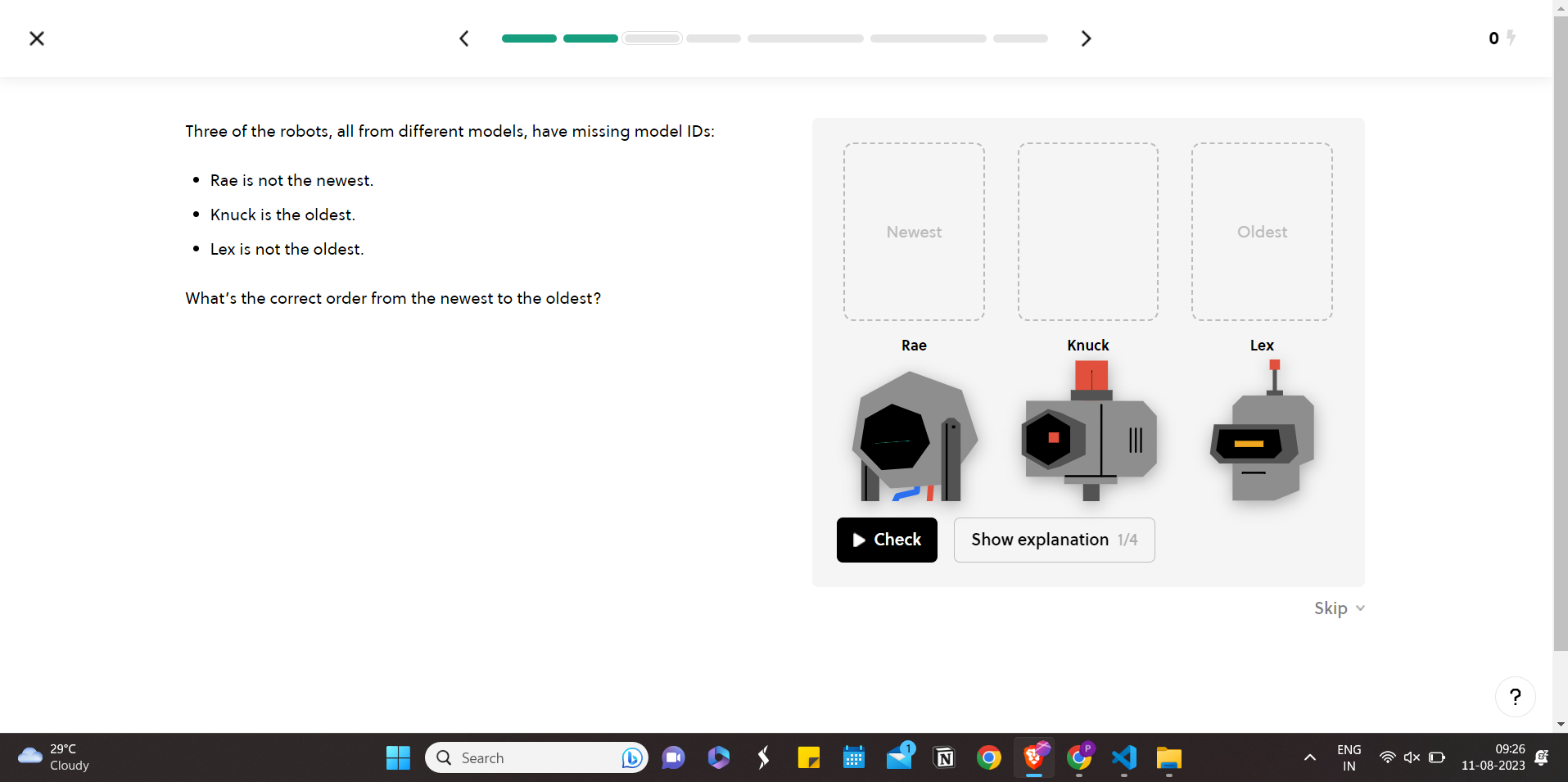Expand hidden icons in the system tray
1568x782 pixels.
1308,757
